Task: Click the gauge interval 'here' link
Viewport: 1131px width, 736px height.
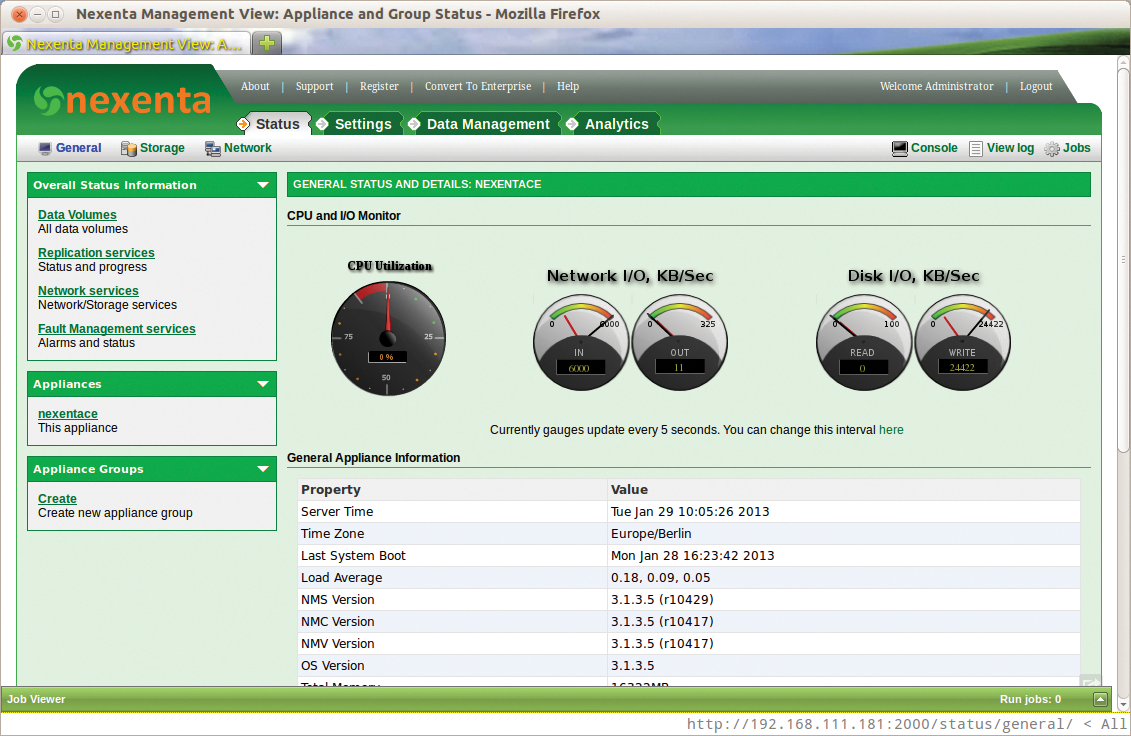Action: click(890, 429)
